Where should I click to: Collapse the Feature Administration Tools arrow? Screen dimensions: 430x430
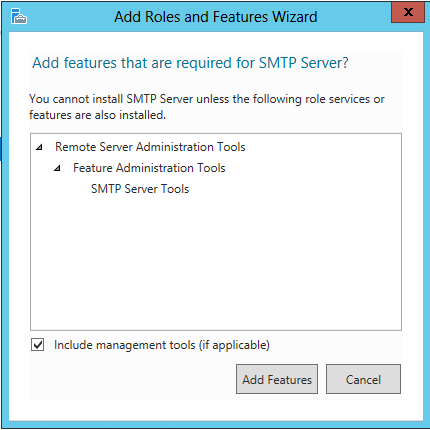click(x=57, y=168)
